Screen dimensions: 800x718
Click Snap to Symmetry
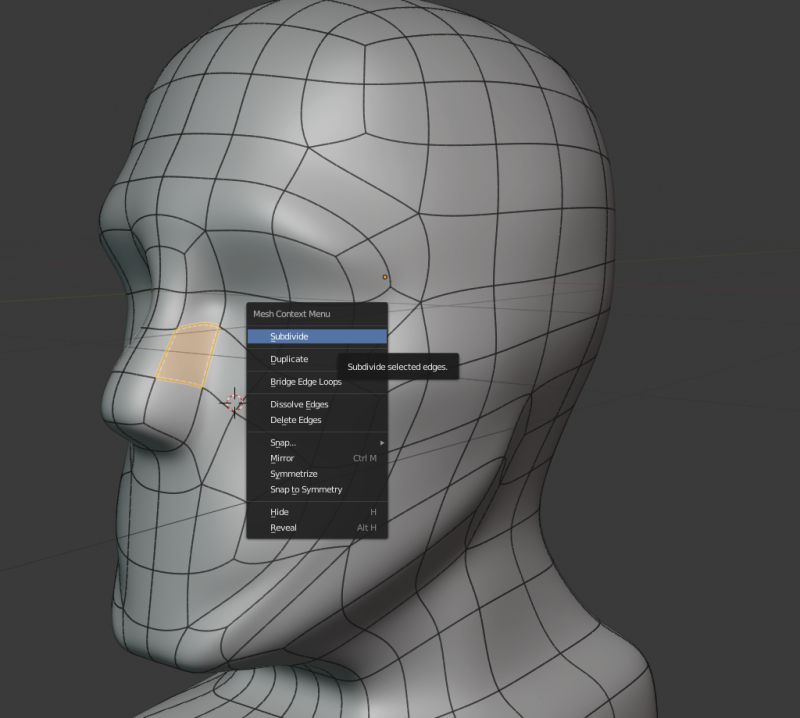click(305, 489)
